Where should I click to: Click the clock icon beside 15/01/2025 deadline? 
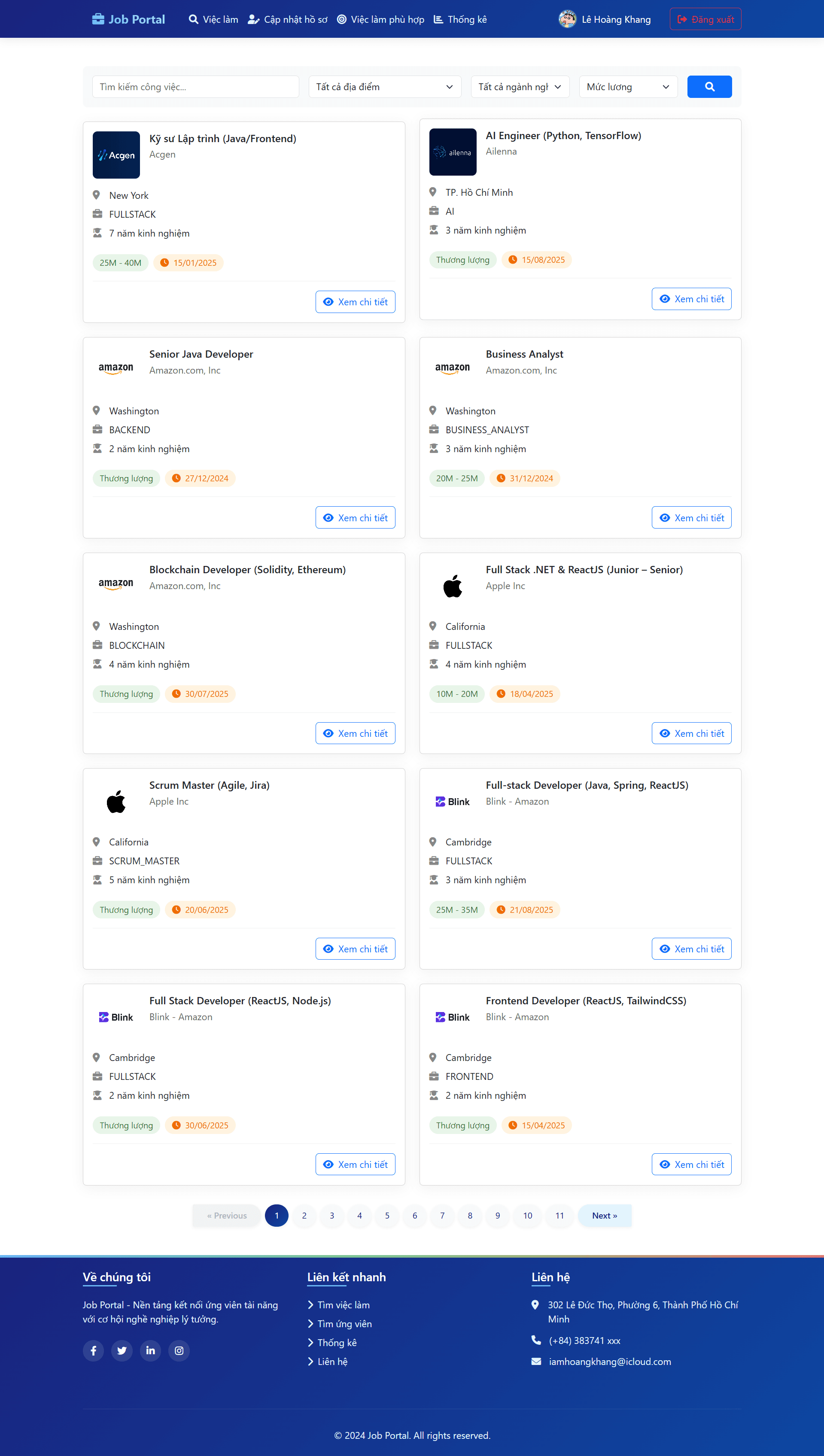[x=165, y=263]
